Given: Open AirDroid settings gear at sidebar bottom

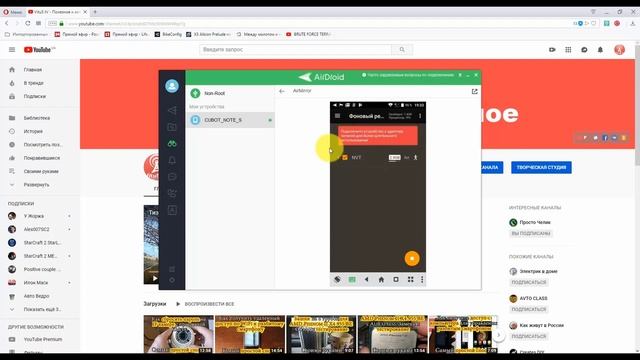Looking at the screenshot, I should (172, 280).
